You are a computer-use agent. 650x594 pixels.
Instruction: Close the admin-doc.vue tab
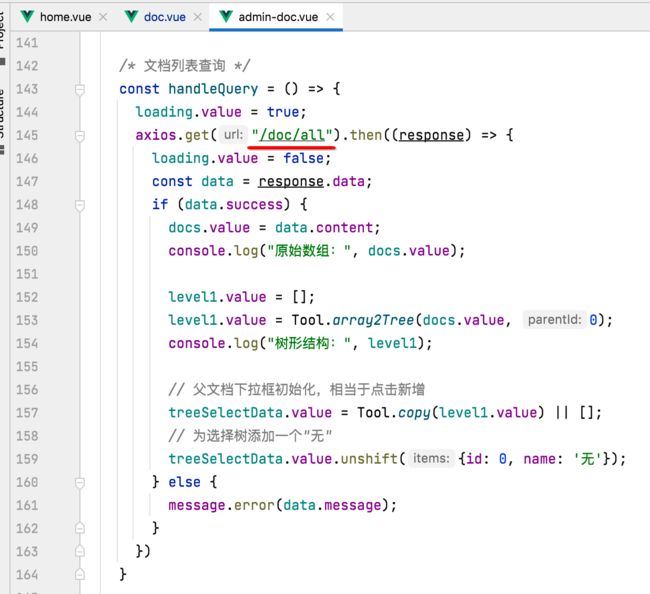[330, 17]
